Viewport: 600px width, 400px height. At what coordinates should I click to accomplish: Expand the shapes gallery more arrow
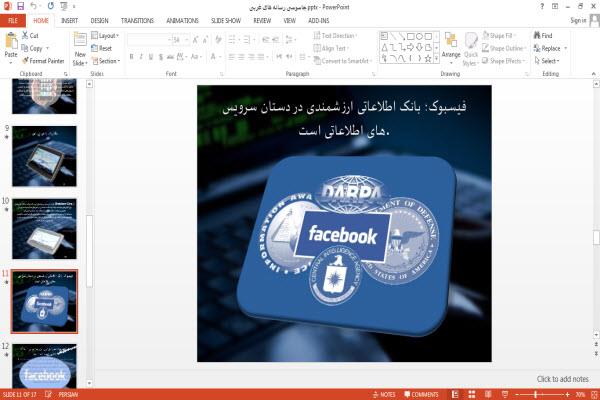436,58
